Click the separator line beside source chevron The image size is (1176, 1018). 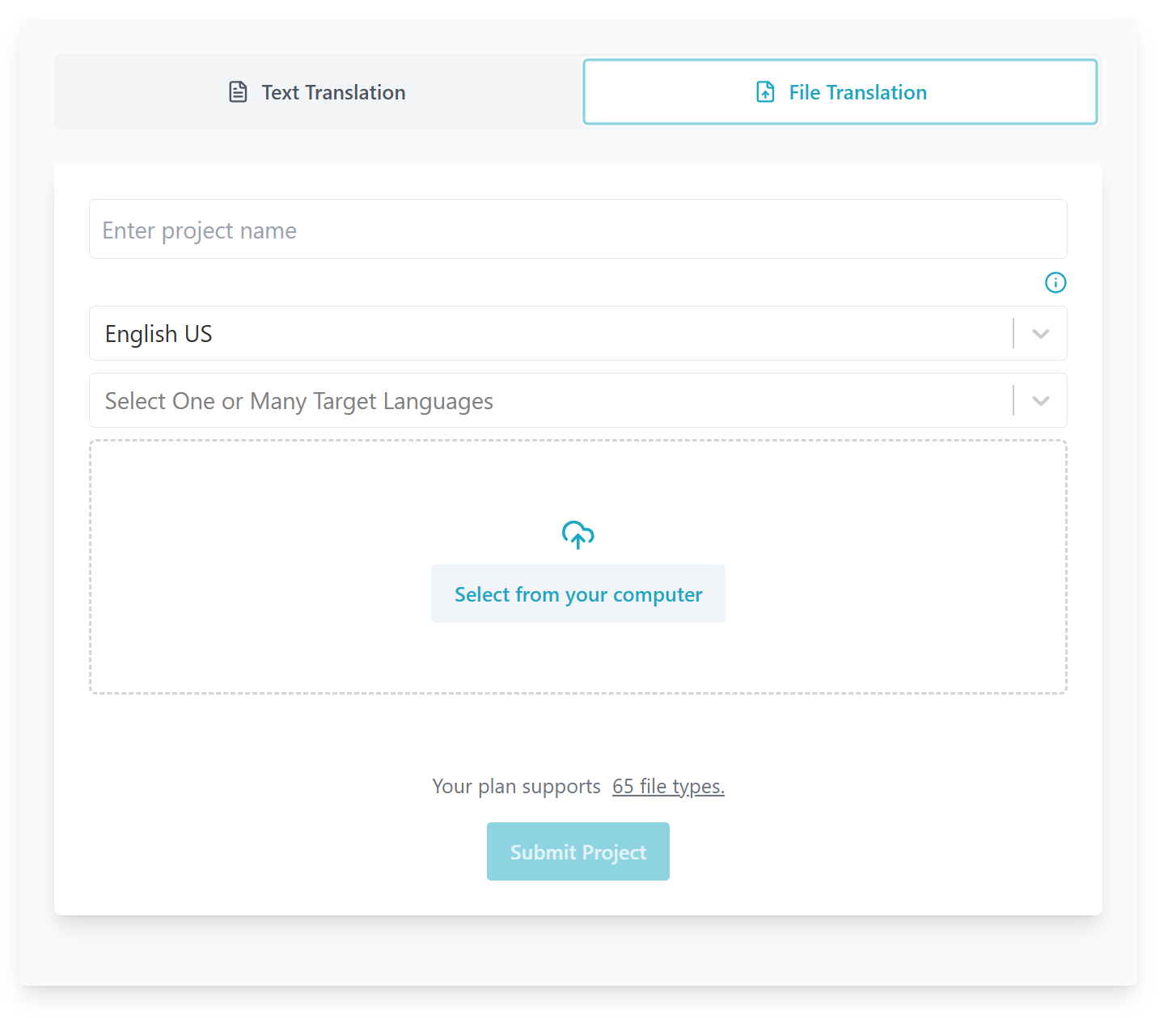[x=1013, y=333]
